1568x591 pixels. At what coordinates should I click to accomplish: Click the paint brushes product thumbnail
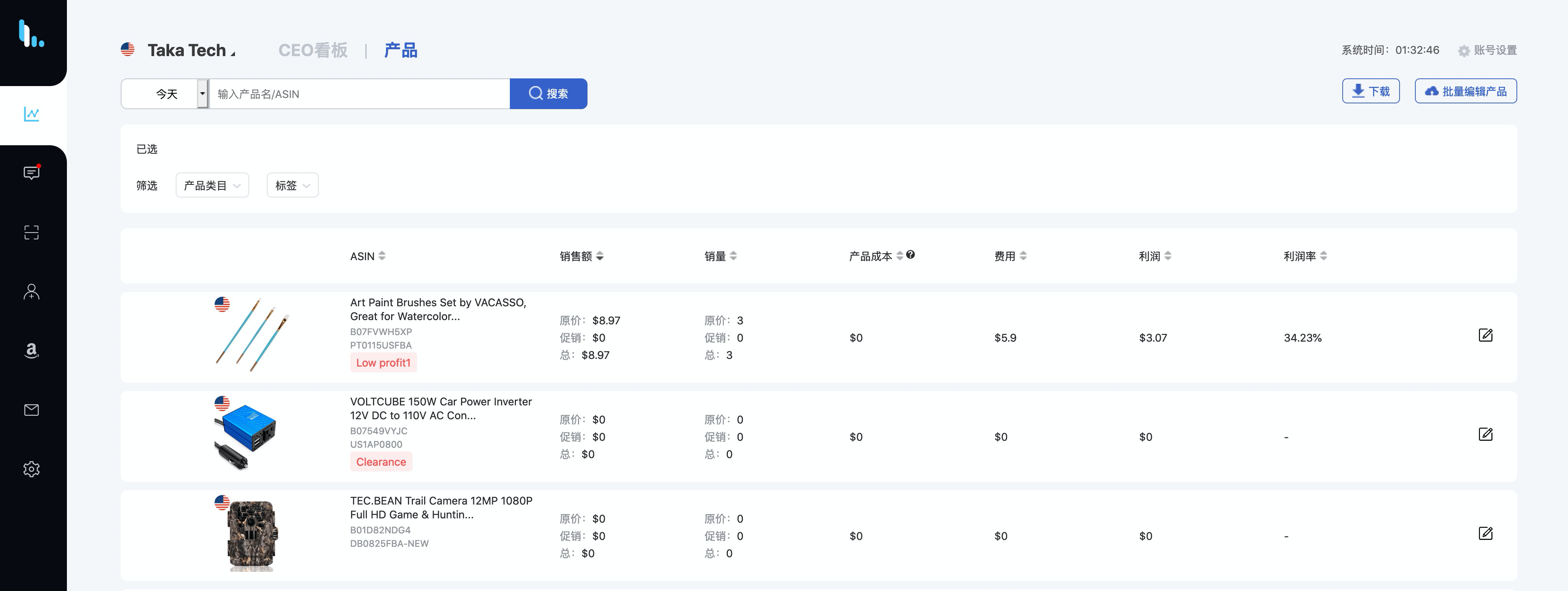(x=253, y=335)
